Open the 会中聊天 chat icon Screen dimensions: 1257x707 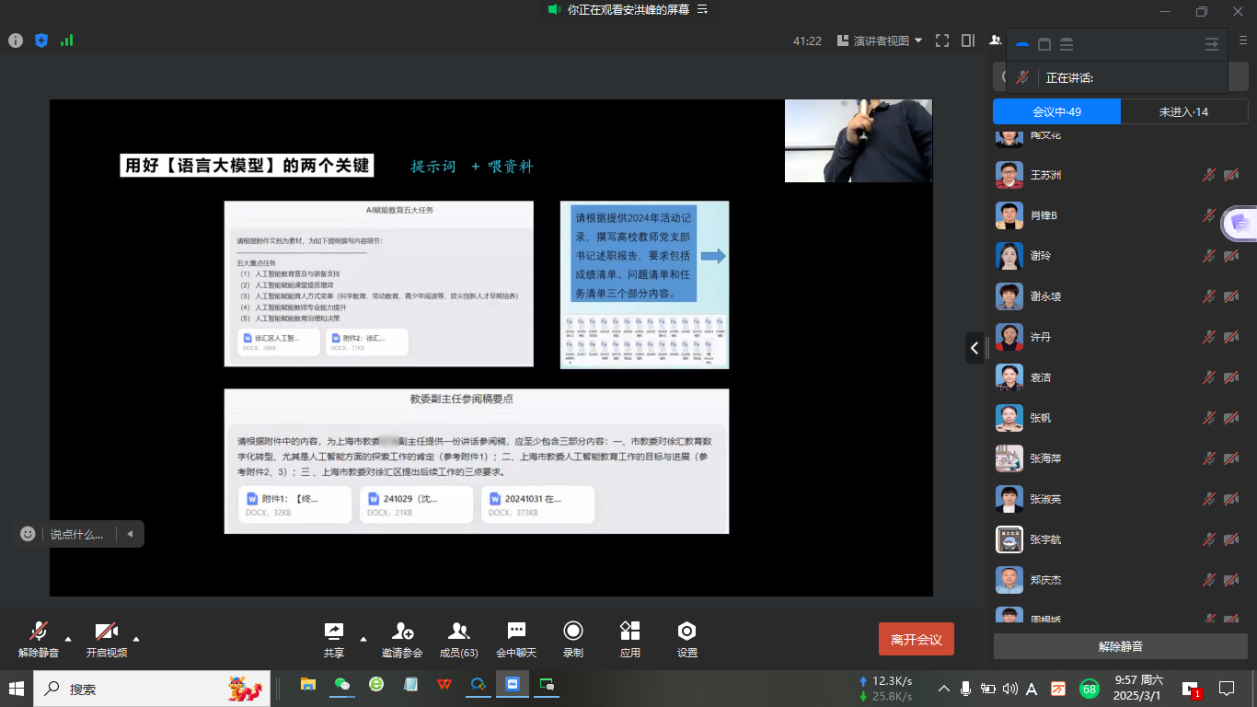[x=516, y=637]
